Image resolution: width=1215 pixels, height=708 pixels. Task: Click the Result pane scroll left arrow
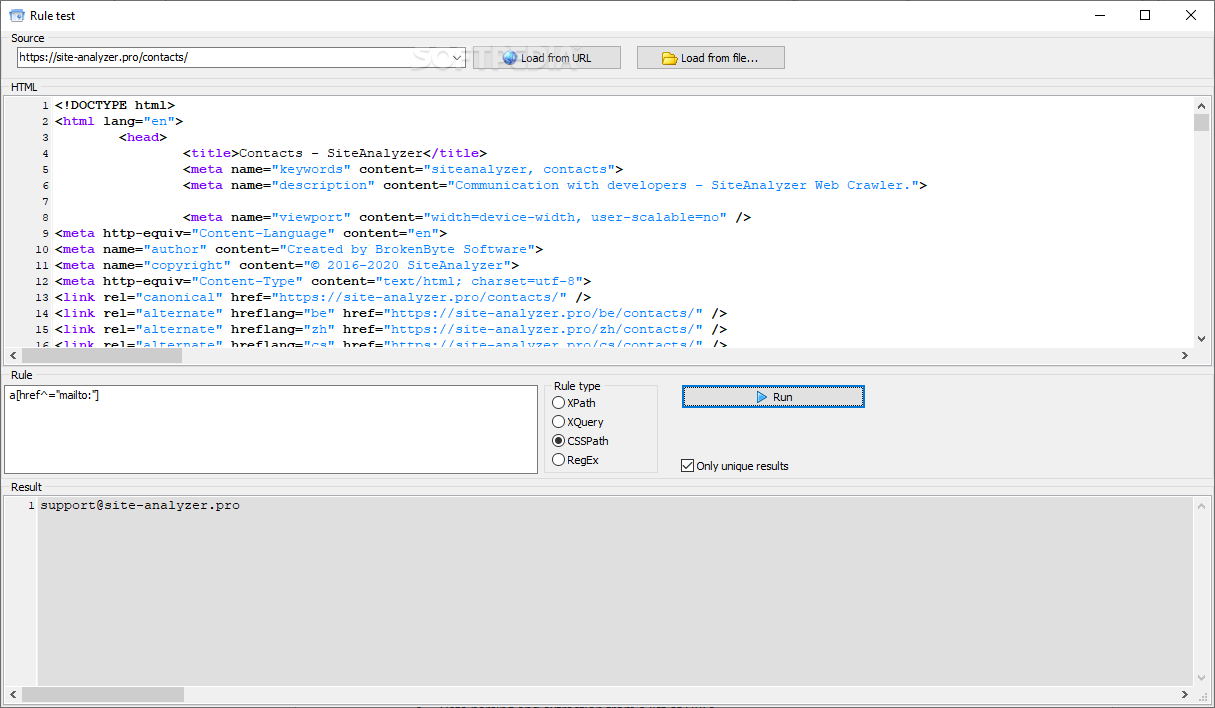pos(13,694)
